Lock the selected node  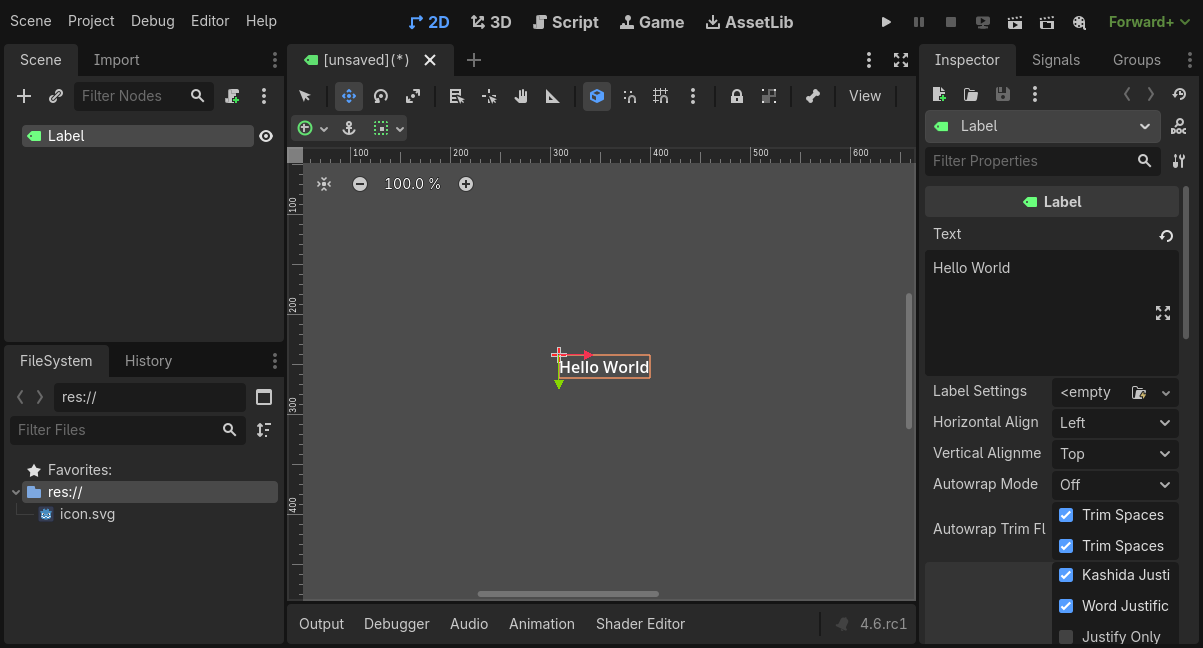(736, 96)
